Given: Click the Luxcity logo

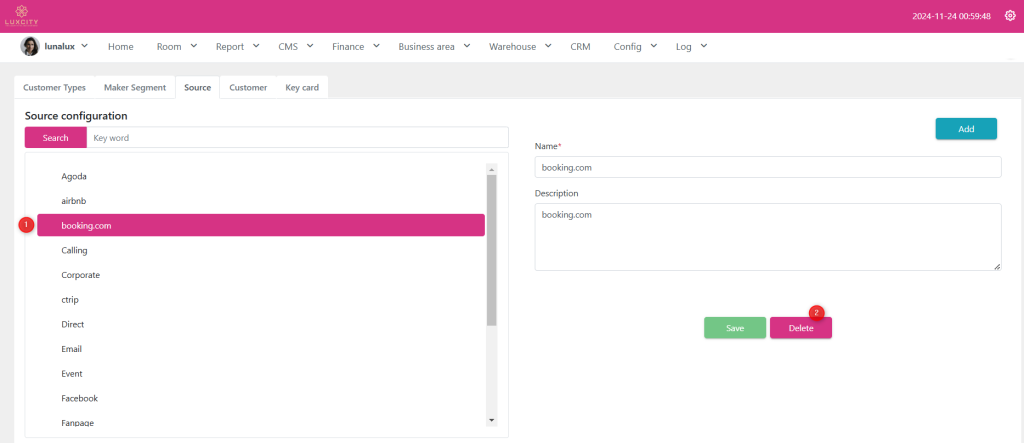Looking at the screenshot, I should tap(21, 16).
